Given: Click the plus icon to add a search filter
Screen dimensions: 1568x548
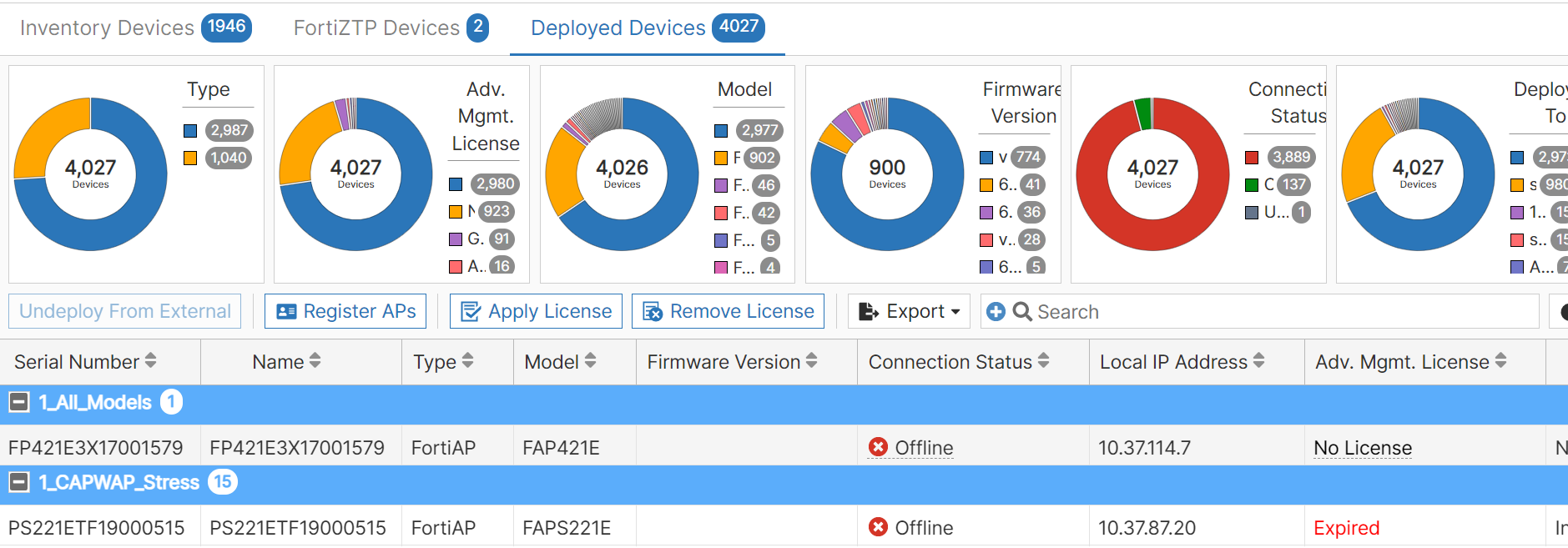Looking at the screenshot, I should point(996,311).
